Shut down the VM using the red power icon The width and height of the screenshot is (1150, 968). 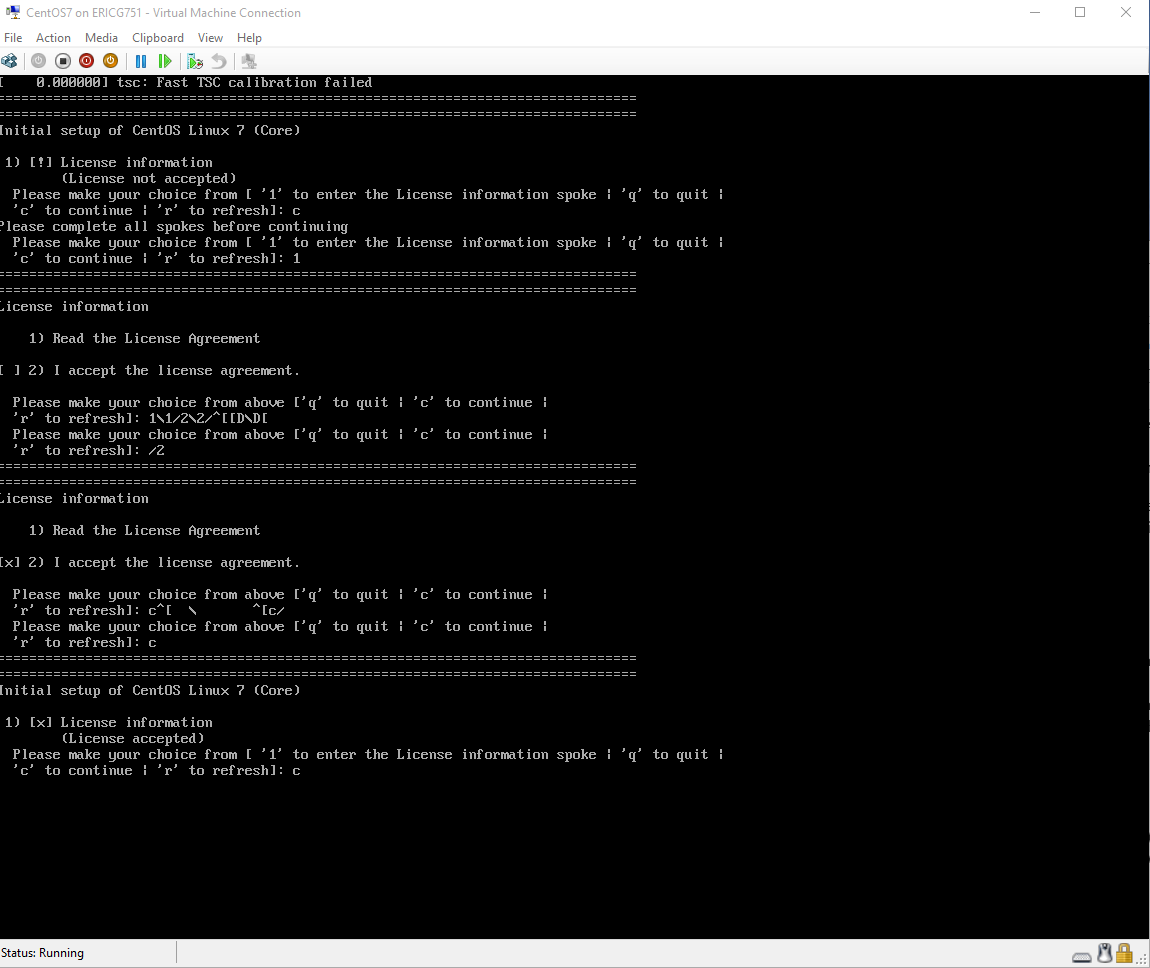point(87,61)
